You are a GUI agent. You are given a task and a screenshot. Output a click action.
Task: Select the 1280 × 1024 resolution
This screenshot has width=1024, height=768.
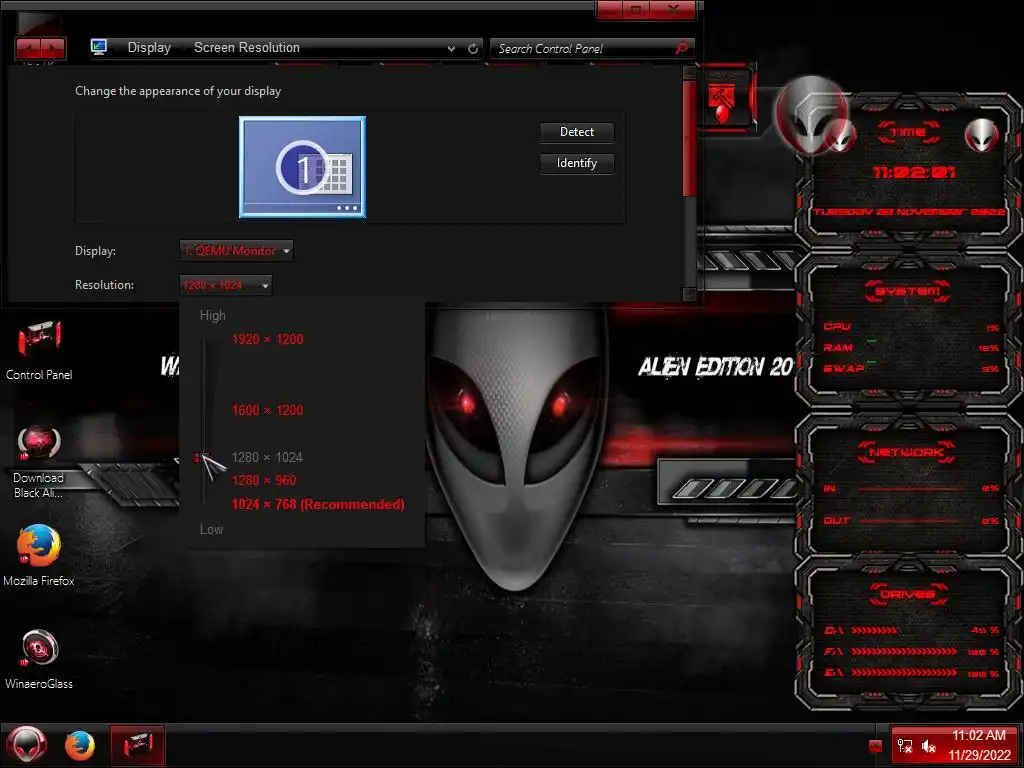(268, 458)
